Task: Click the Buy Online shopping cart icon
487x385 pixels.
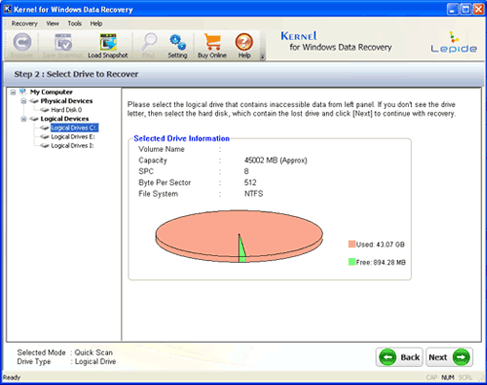Action: click(x=212, y=42)
